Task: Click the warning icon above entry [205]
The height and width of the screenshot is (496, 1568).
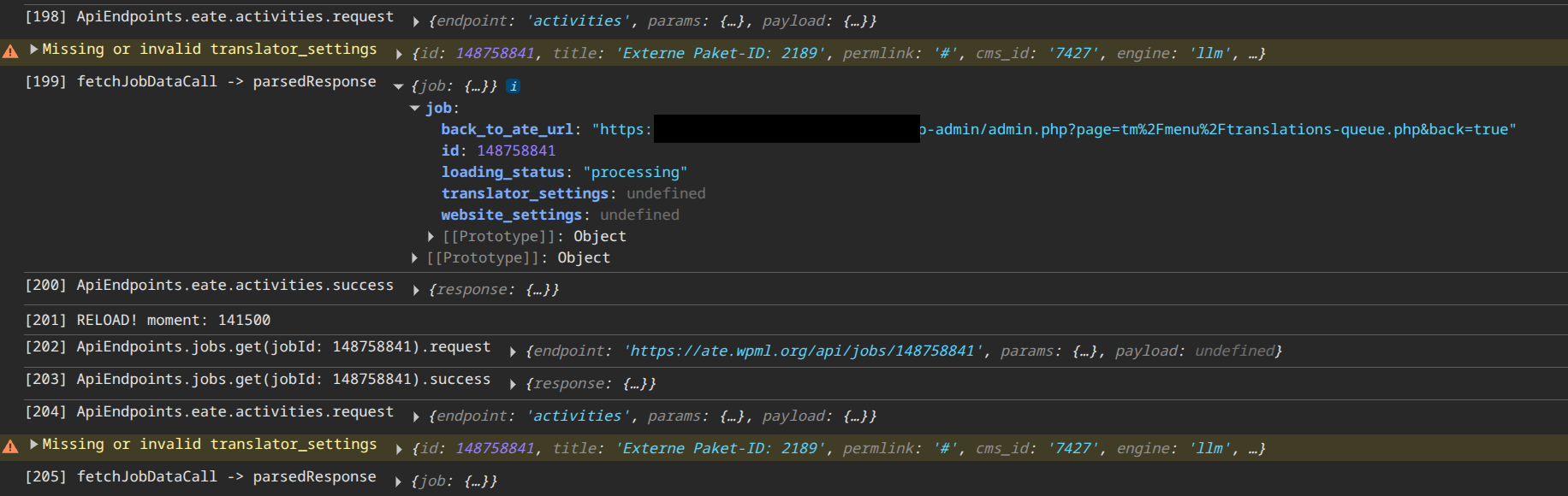Action: point(10,446)
